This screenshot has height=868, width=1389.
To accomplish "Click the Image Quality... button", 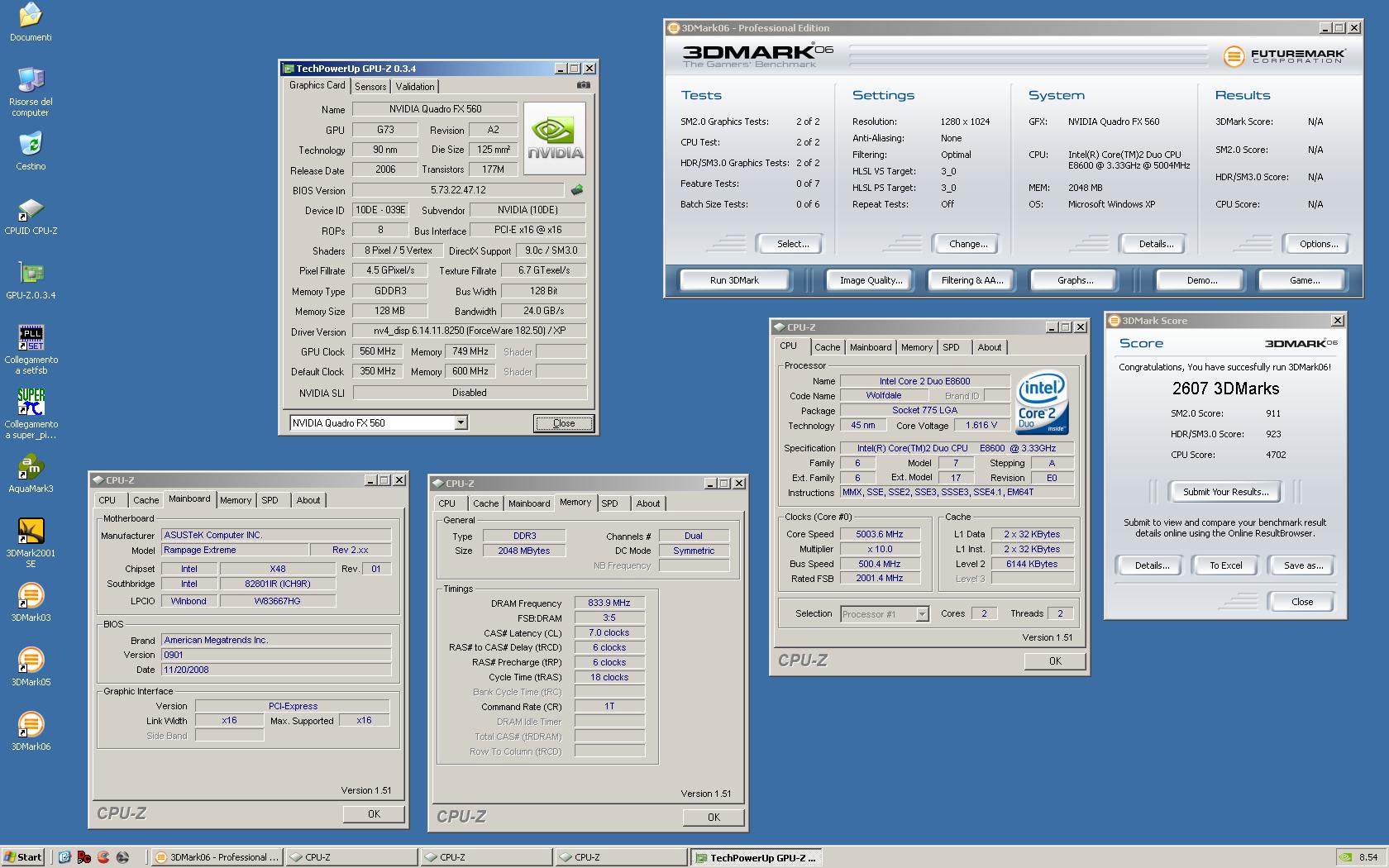I will pos(871,280).
